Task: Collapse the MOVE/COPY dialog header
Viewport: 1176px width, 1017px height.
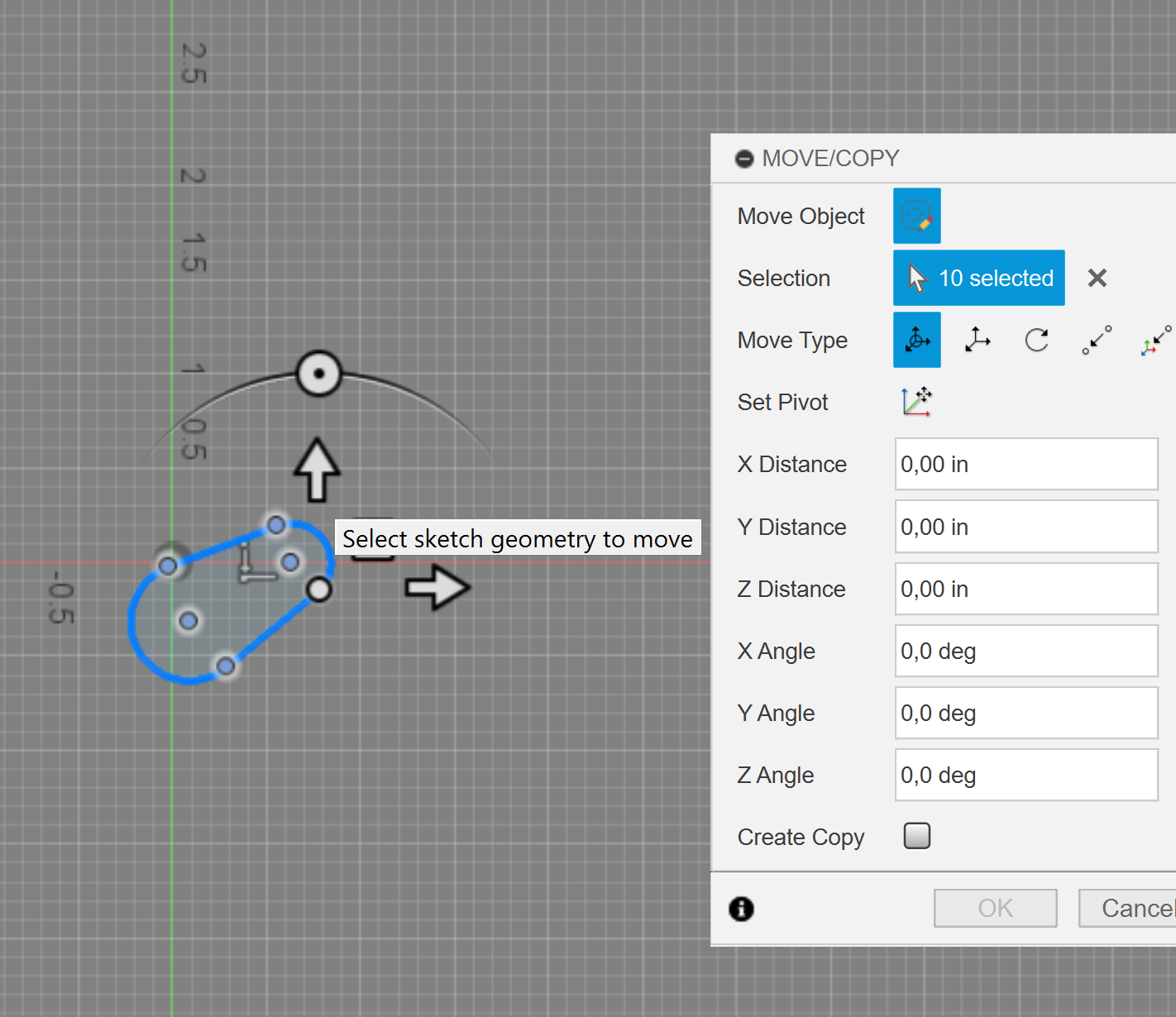Action: point(744,158)
